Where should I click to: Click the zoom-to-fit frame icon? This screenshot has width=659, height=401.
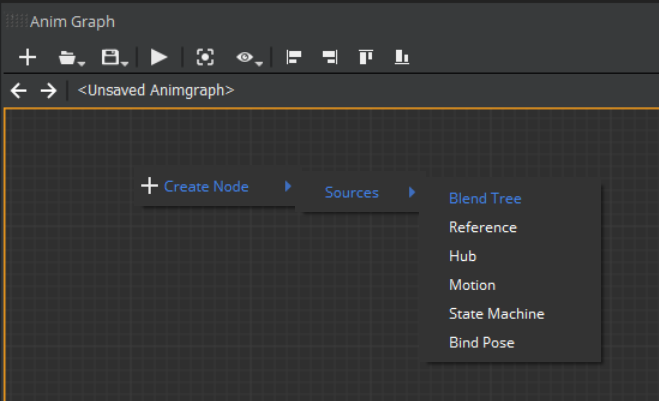[x=205, y=58]
